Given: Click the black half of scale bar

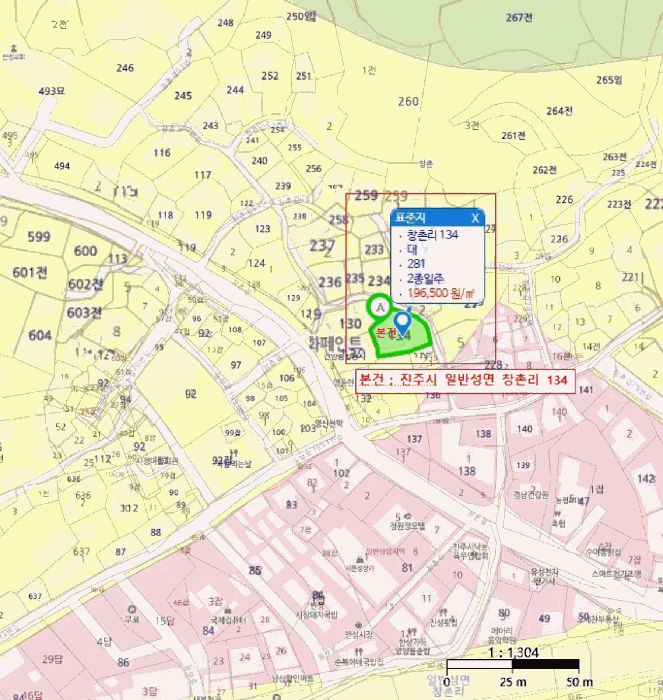Looking at the screenshot, I should point(546,664).
